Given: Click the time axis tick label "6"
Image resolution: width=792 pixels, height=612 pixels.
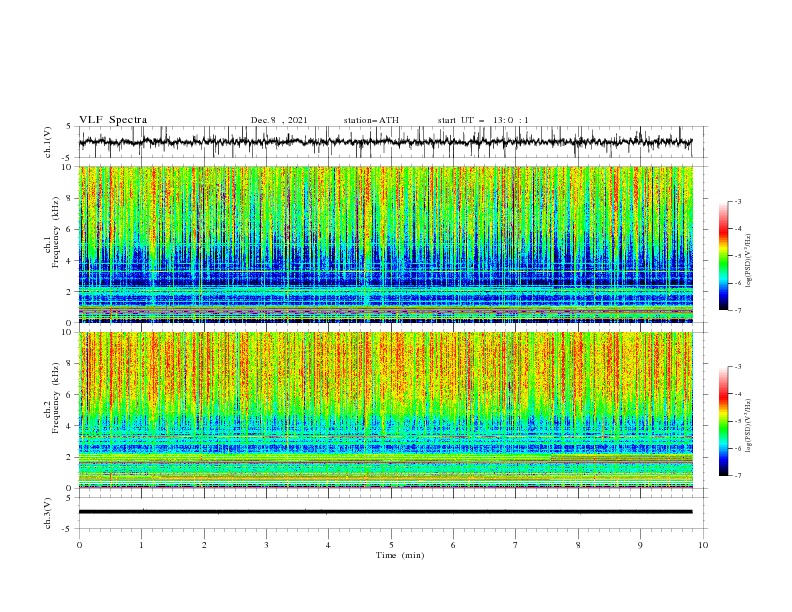Looking at the screenshot, I should [x=453, y=545].
